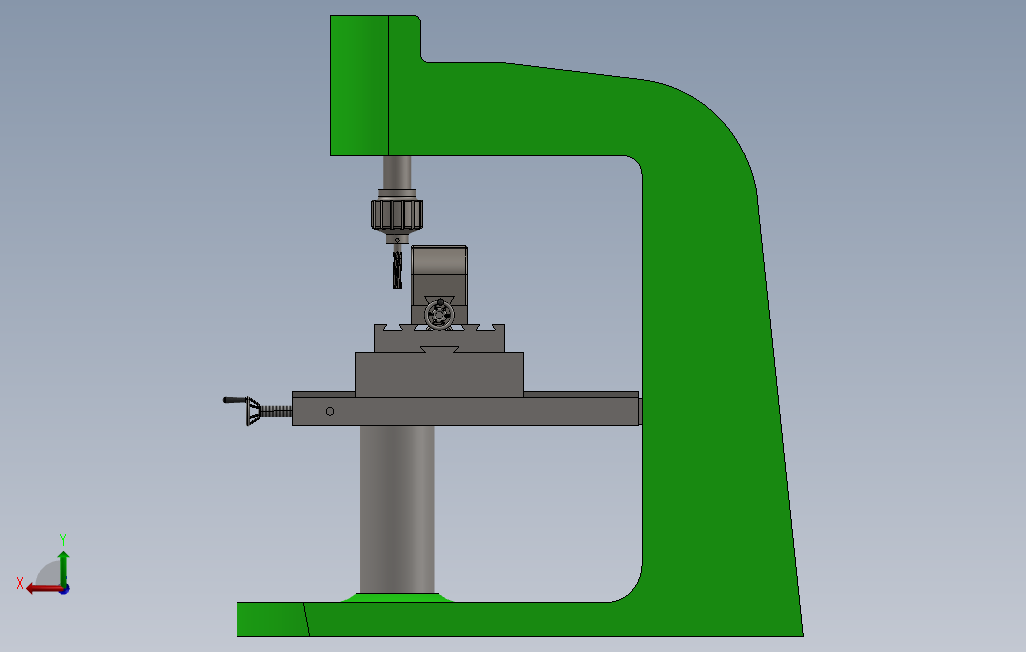Select the green column base flange
The height and width of the screenshot is (652, 1026).
pos(397,598)
